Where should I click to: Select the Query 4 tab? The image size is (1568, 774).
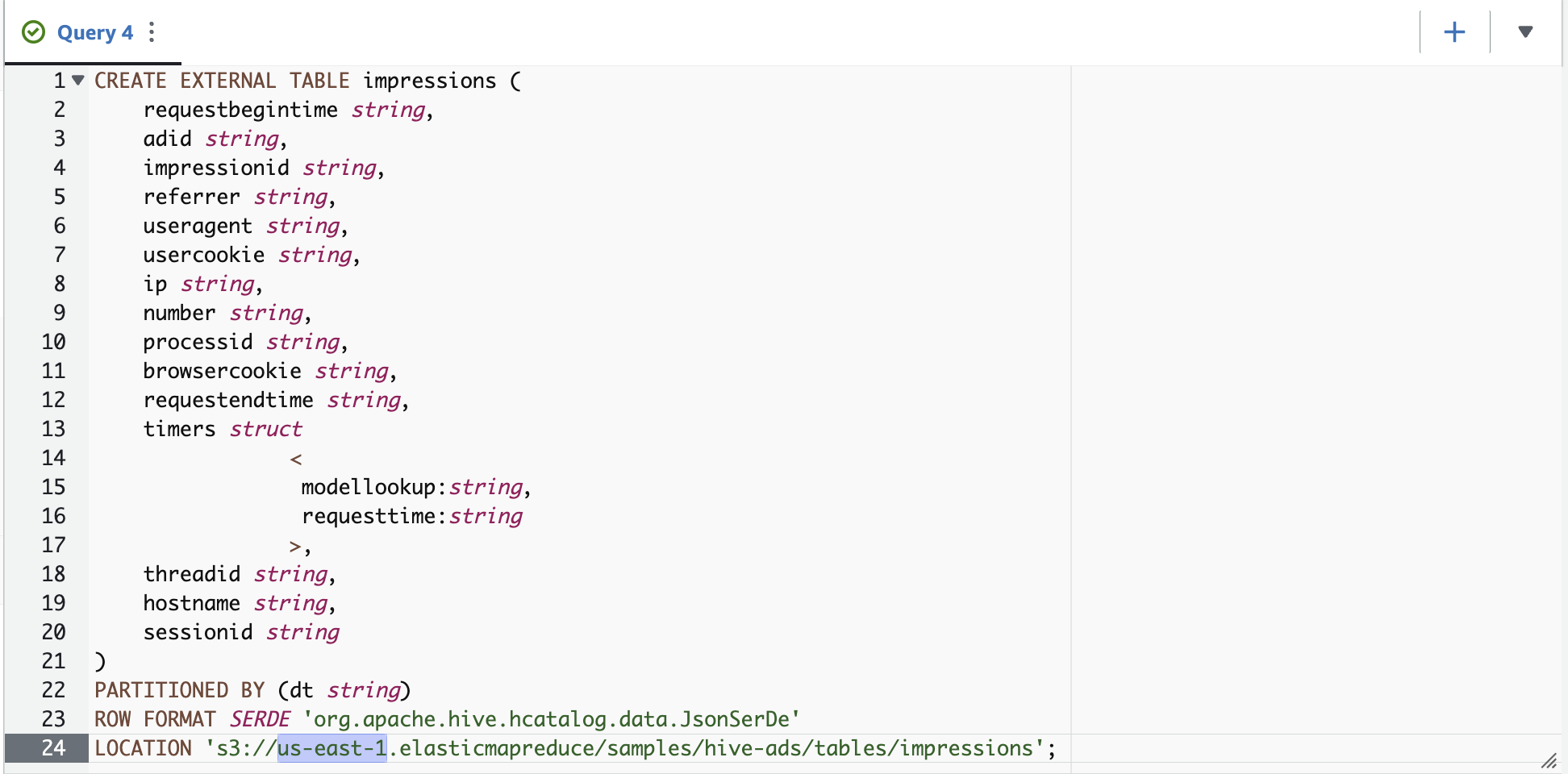tap(94, 32)
